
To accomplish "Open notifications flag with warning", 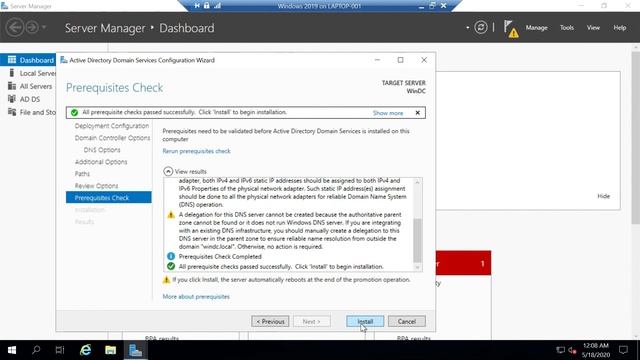I will (510, 29).
